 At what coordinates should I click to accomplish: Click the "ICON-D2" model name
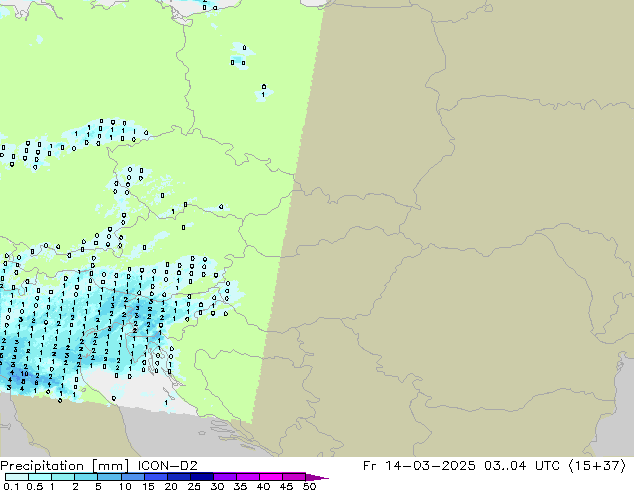[x=167, y=466]
